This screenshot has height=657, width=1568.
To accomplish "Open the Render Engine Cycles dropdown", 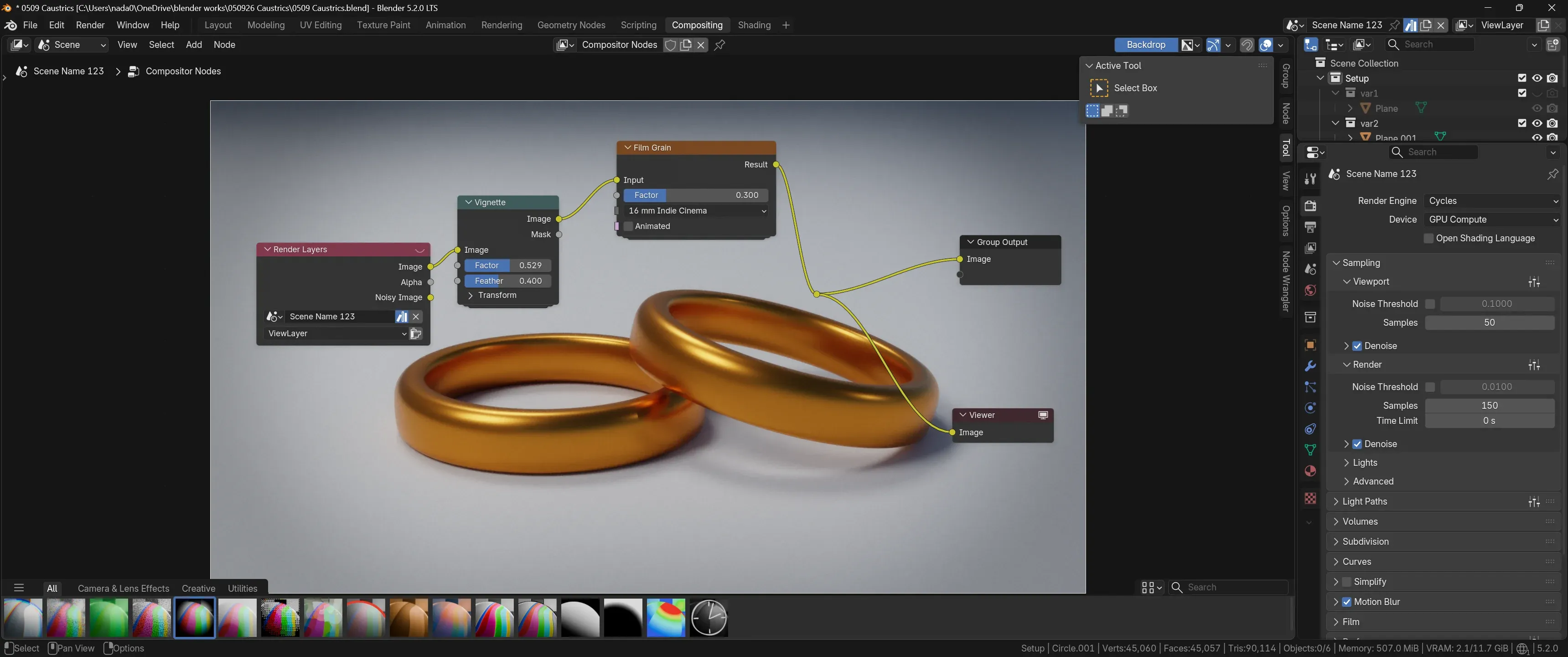I will click(x=1492, y=201).
